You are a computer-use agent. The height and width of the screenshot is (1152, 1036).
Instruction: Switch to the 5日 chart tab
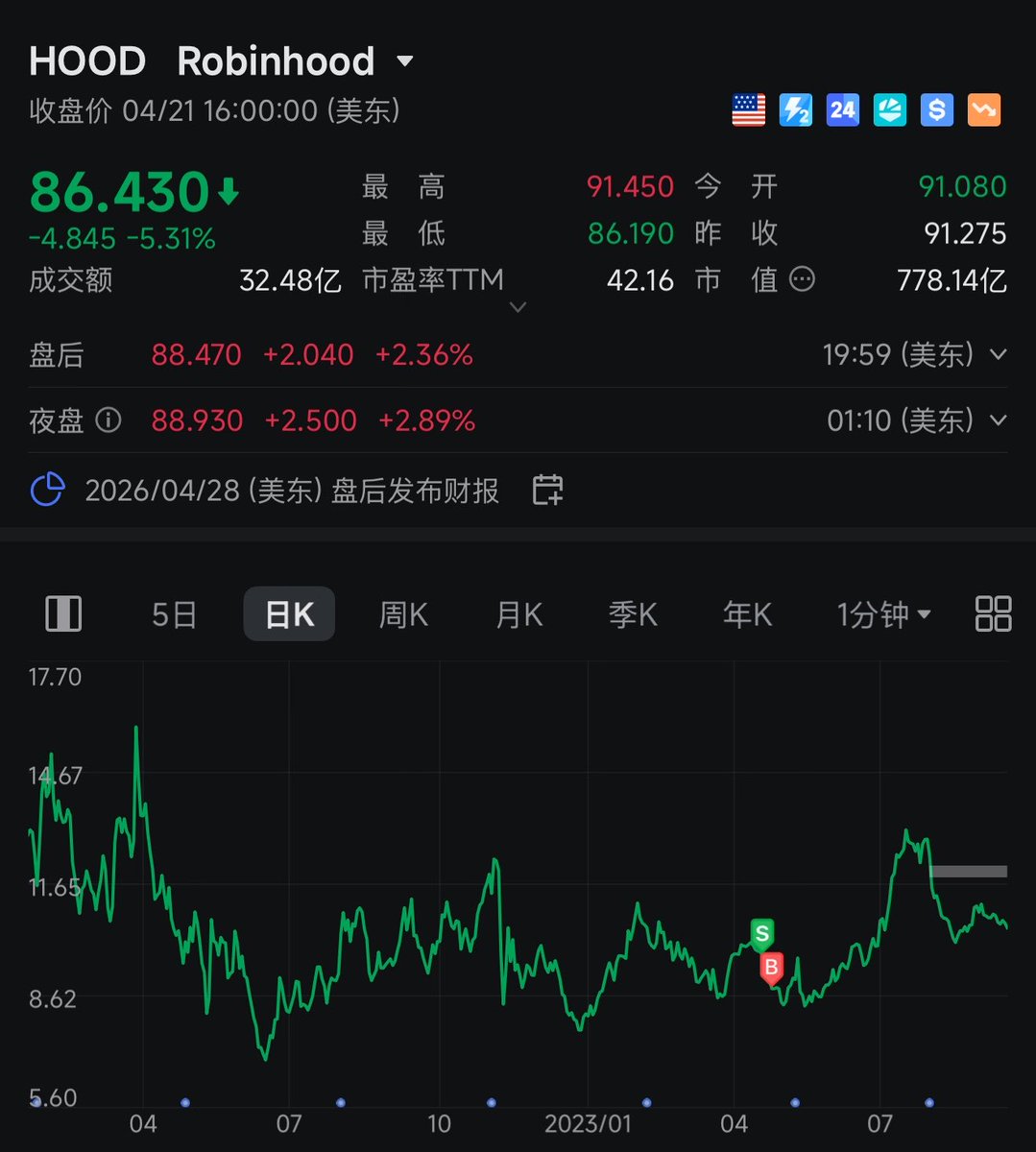pos(174,614)
